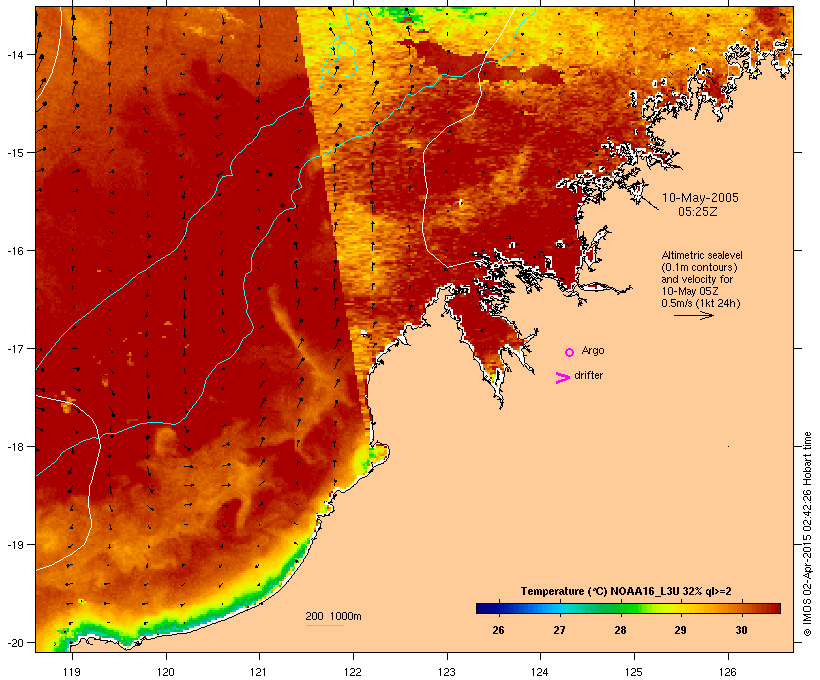Click the colorbar value 29
The image size is (820, 680).
(680, 630)
